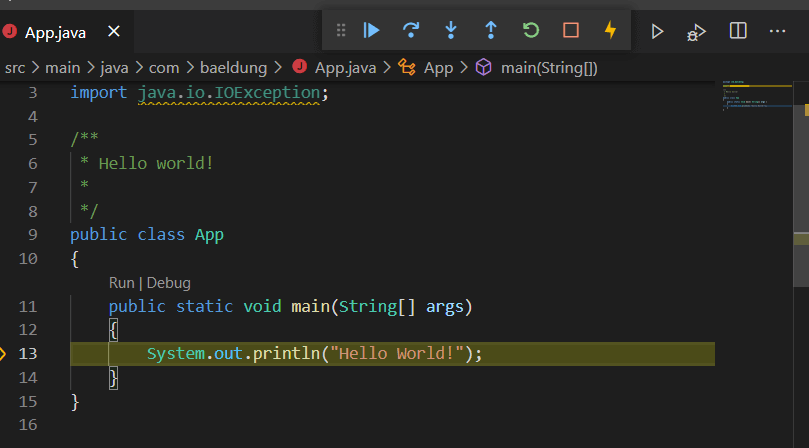
Task: Click the Hot Code Replace lightning icon
Action: pos(610,31)
